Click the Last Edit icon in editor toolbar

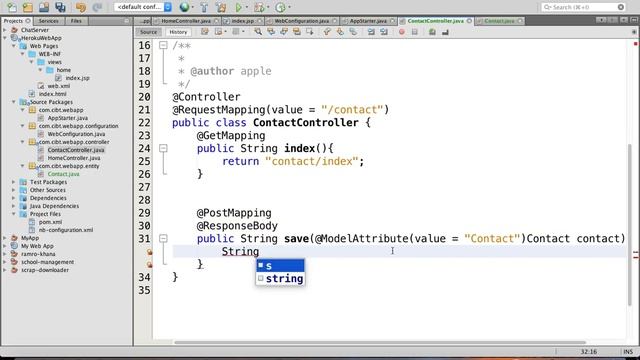204,32
